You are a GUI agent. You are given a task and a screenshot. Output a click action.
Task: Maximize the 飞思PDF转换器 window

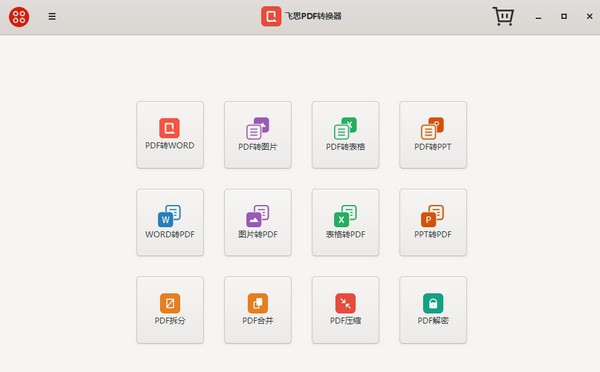564,16
